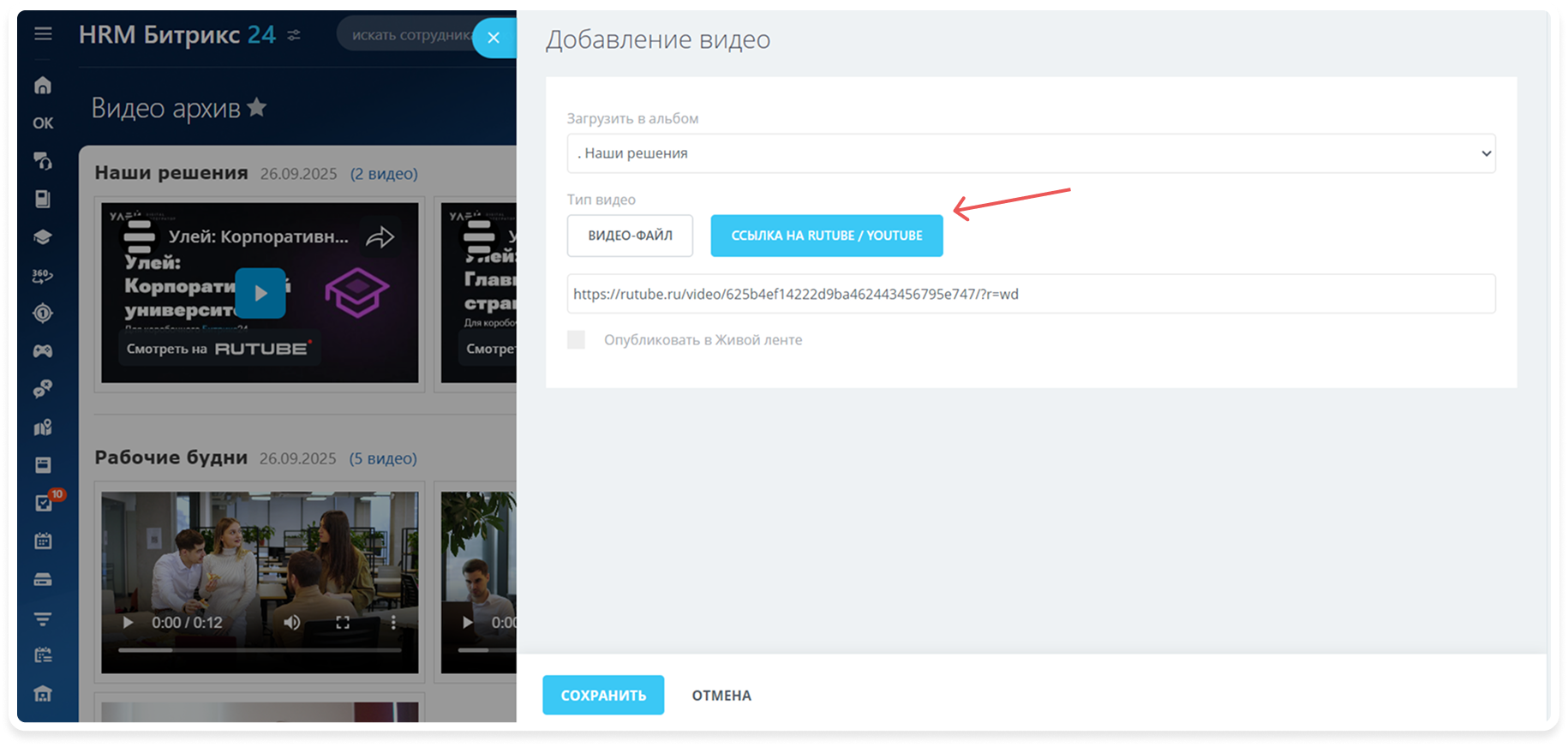Open the 360 assessment sidebar icon
Viewport: 1568px width, 747px height.
[43, 276]
